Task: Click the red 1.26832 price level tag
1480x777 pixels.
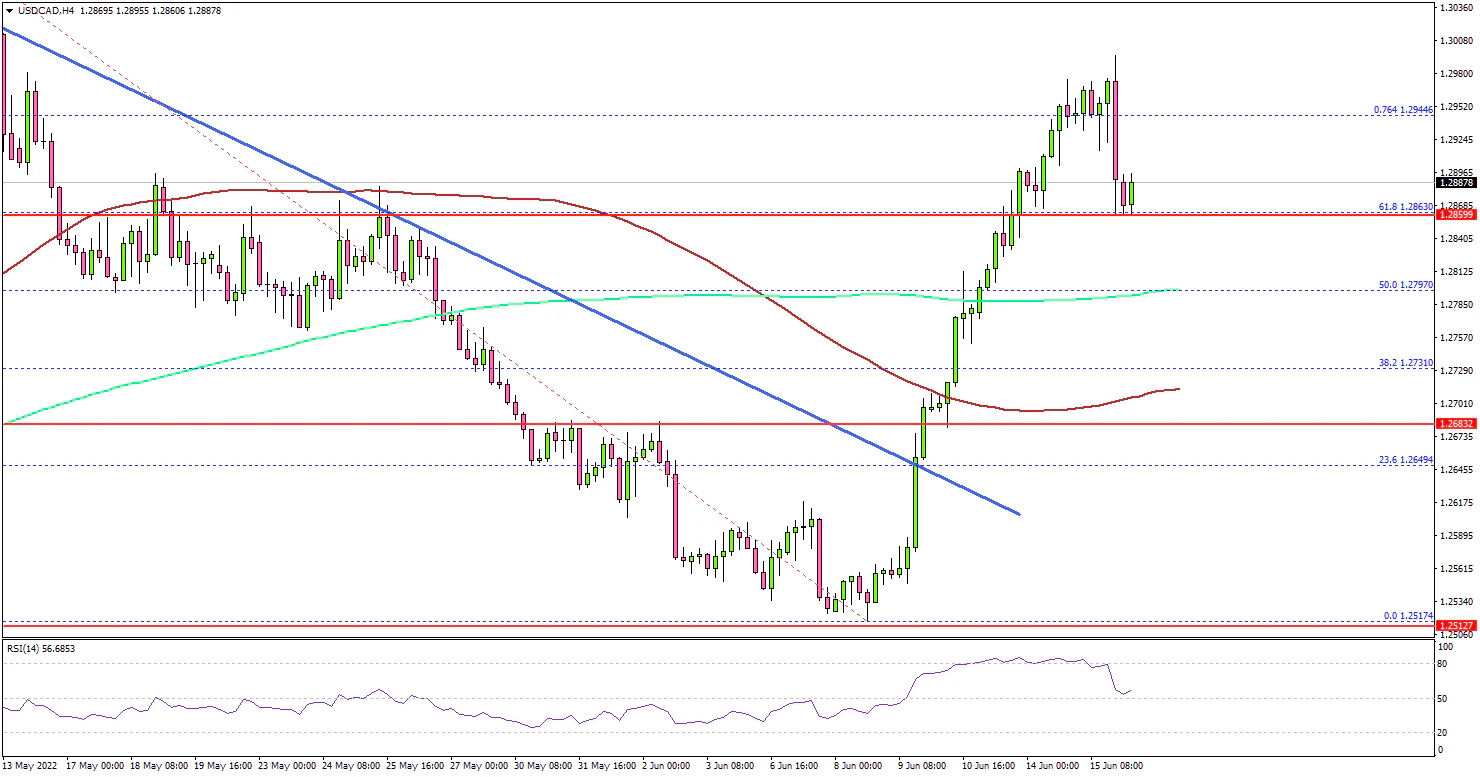Action: pos(1457,424)
